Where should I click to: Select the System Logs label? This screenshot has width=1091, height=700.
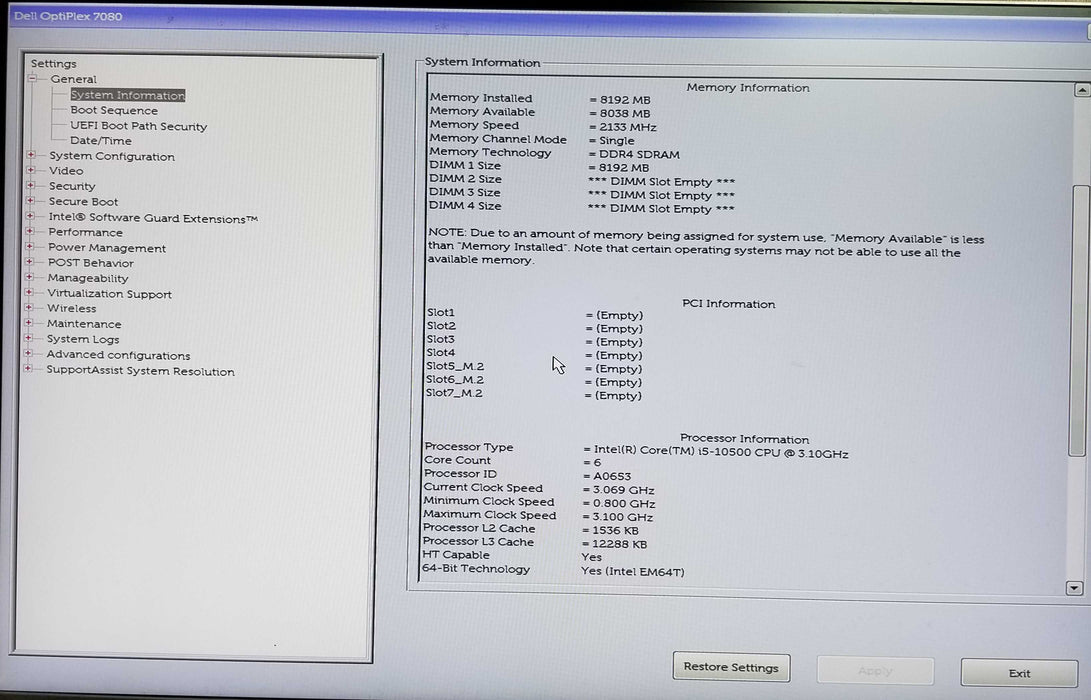(83, 340)
